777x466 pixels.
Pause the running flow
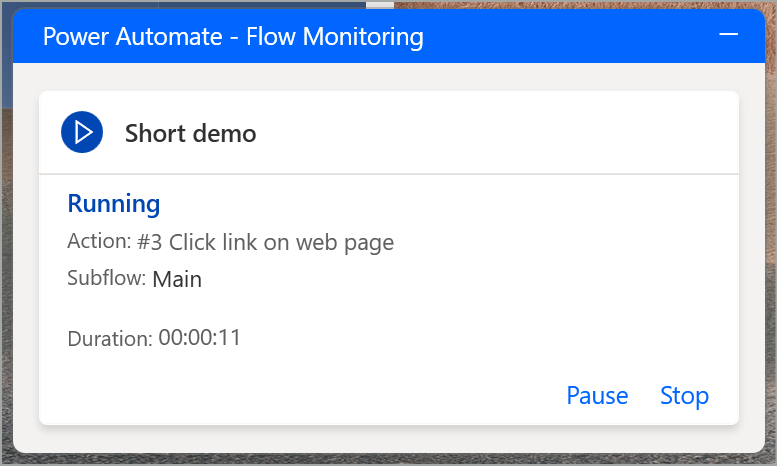[x=597, y=396]
